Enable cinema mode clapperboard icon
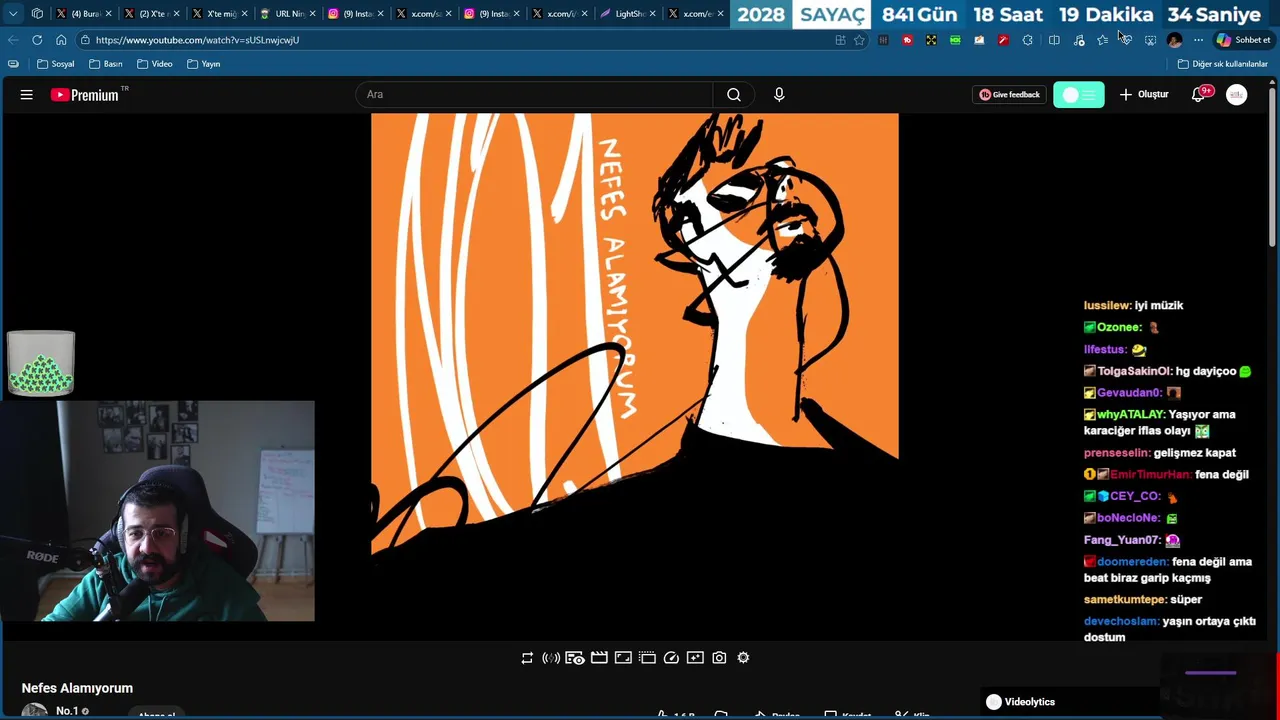1280x720 pixels. click(599, 658)
